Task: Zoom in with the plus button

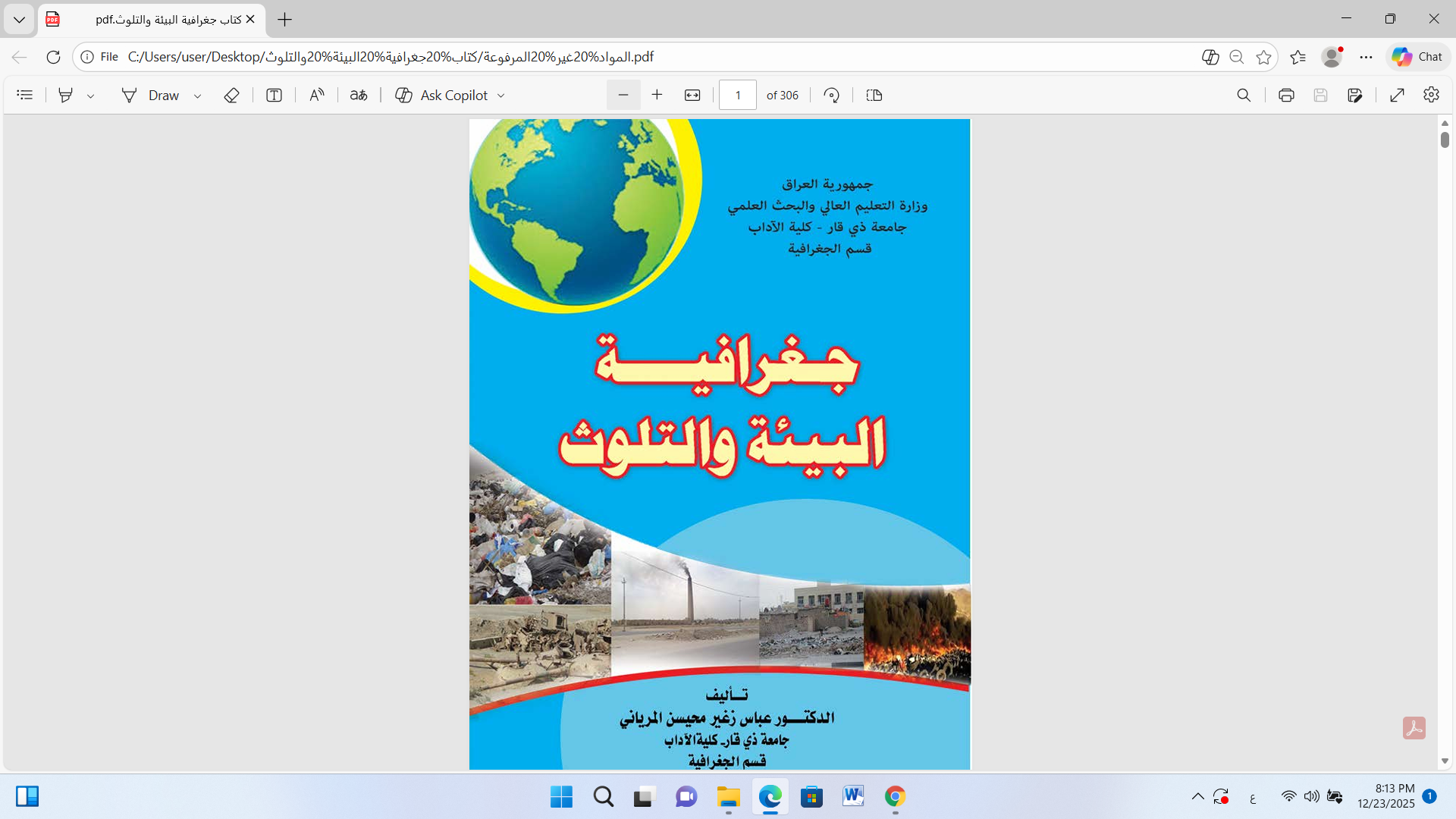Action: click(x=657, y=95)
